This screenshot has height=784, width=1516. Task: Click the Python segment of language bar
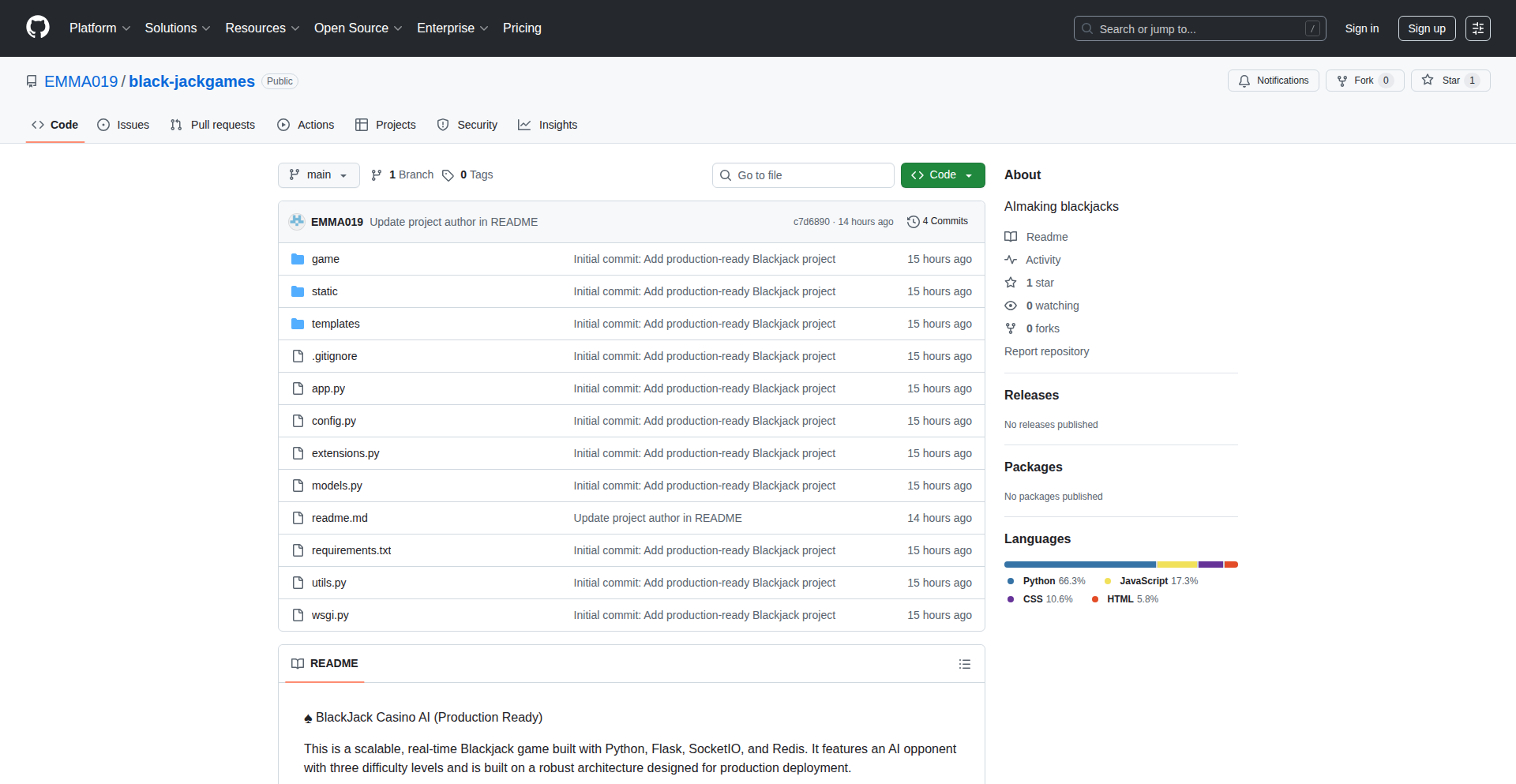point(1079,565)
